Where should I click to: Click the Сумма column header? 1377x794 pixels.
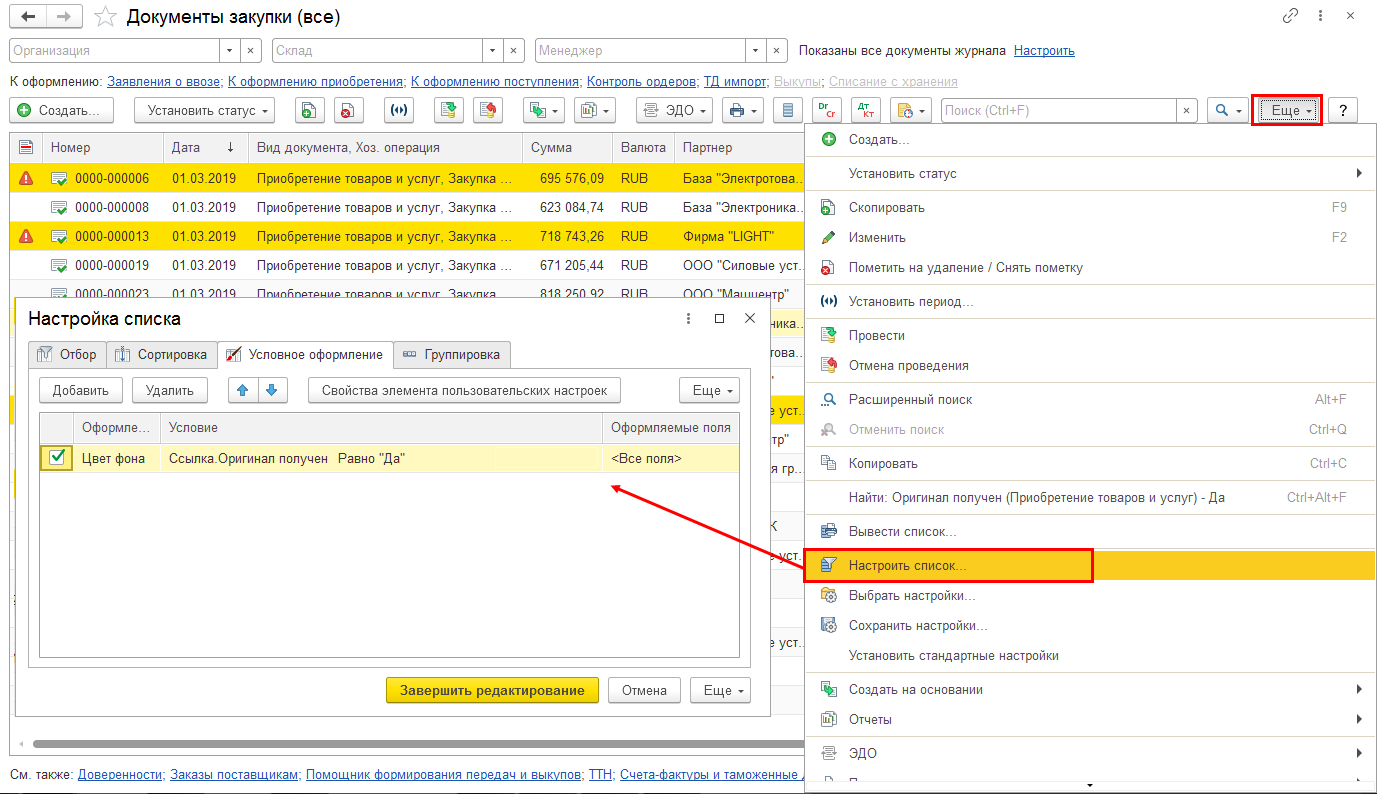[552, 147]
